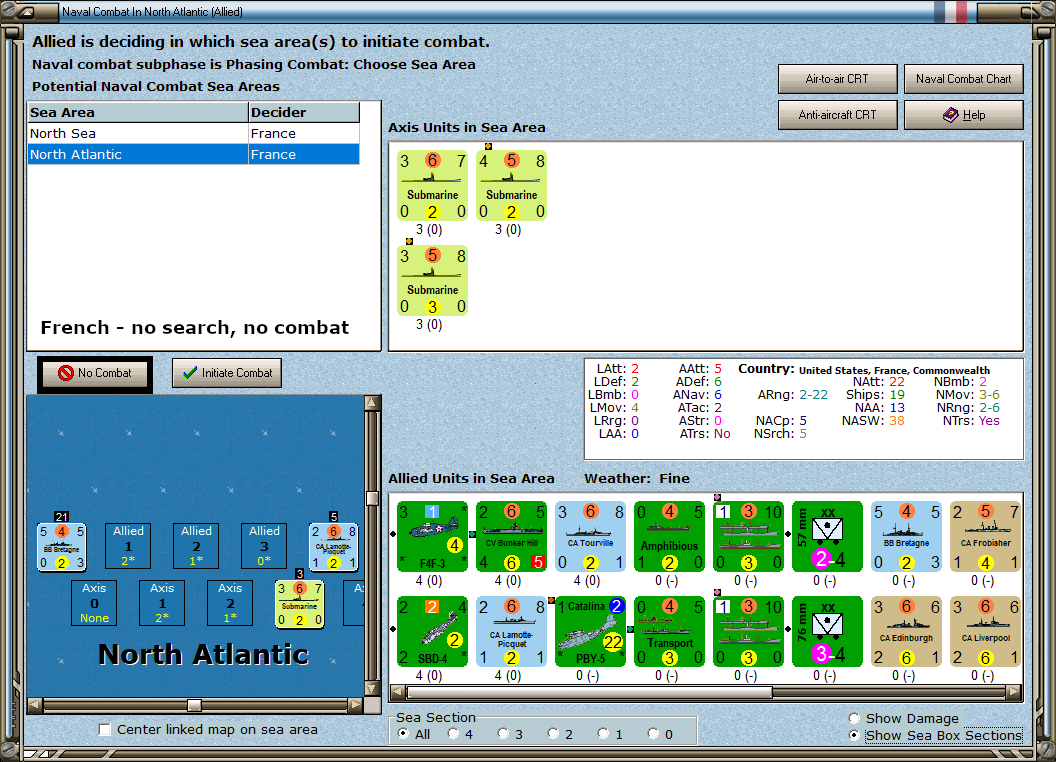Select the SBD-4 dive bomber counter
The height and width of the screenshot is (762, 1056).
[x=432, y=631]
